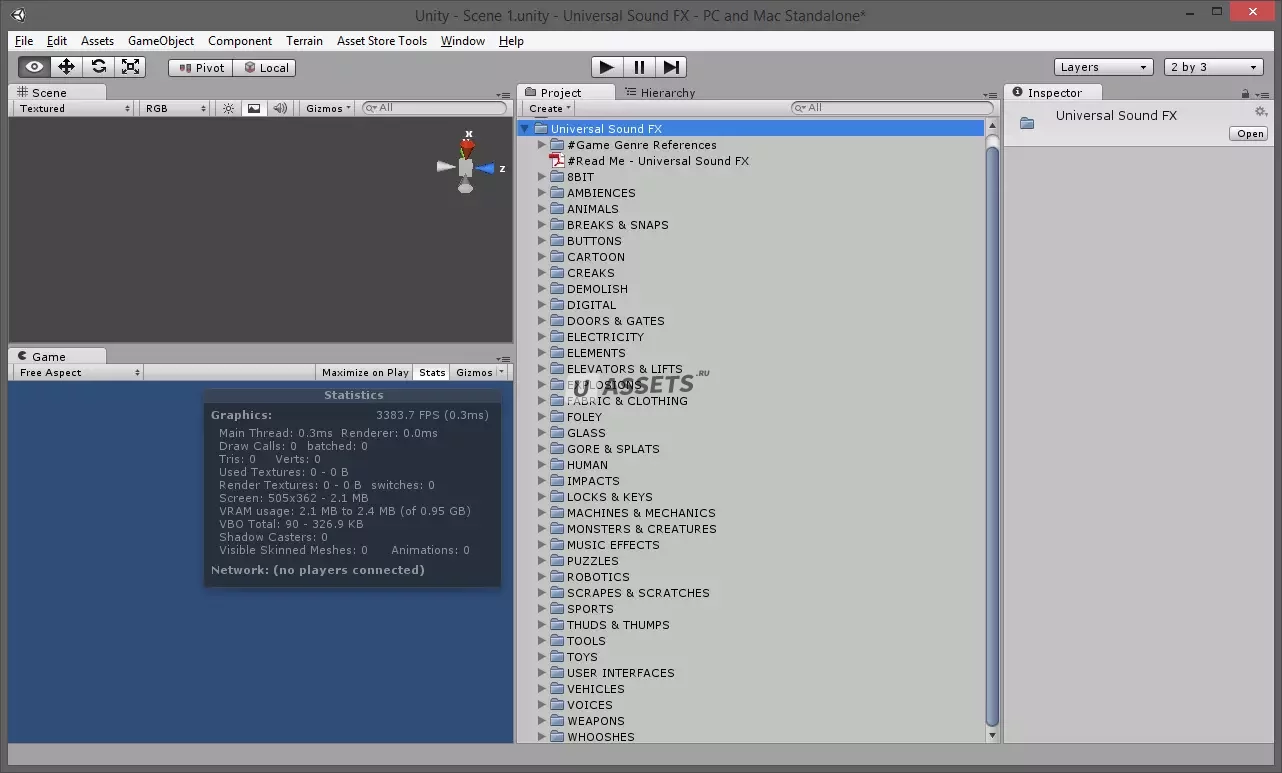Viewport: 1282px width, 773px height.
Task: Select the Move tool
Action: pyautogui.click(x=66, y=67)
